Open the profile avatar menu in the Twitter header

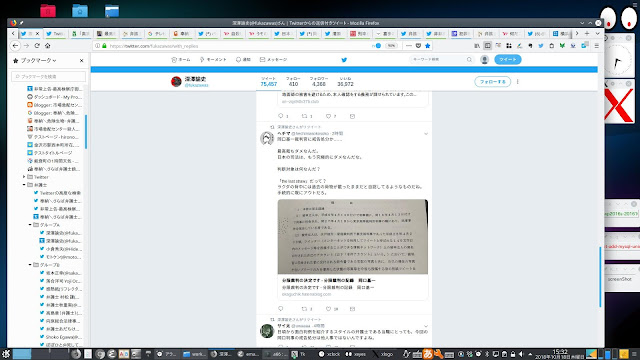484,60
